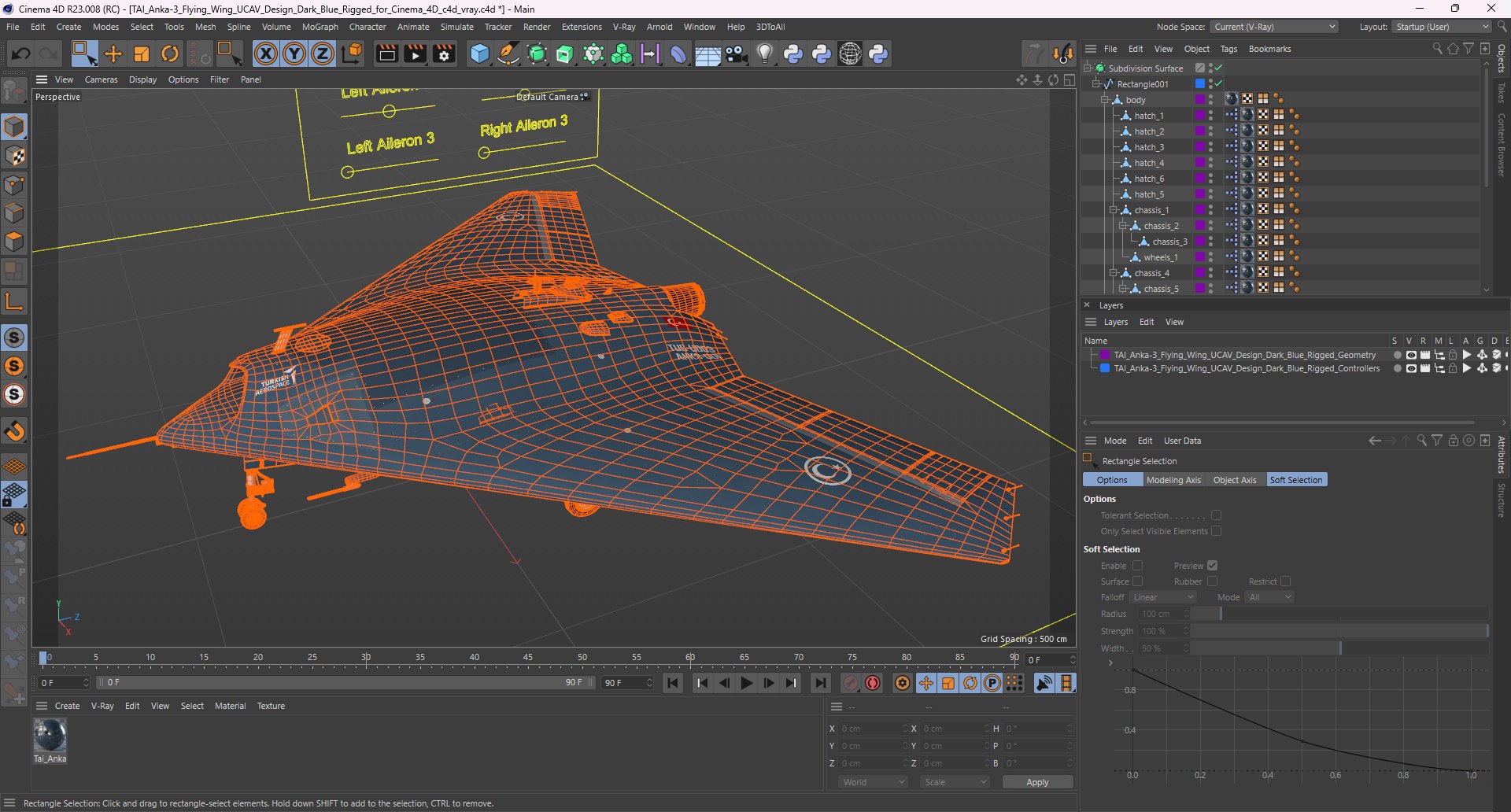Toggle Surface checkbox
Screen dimensions: 1511x812
tap(1137, 581)
